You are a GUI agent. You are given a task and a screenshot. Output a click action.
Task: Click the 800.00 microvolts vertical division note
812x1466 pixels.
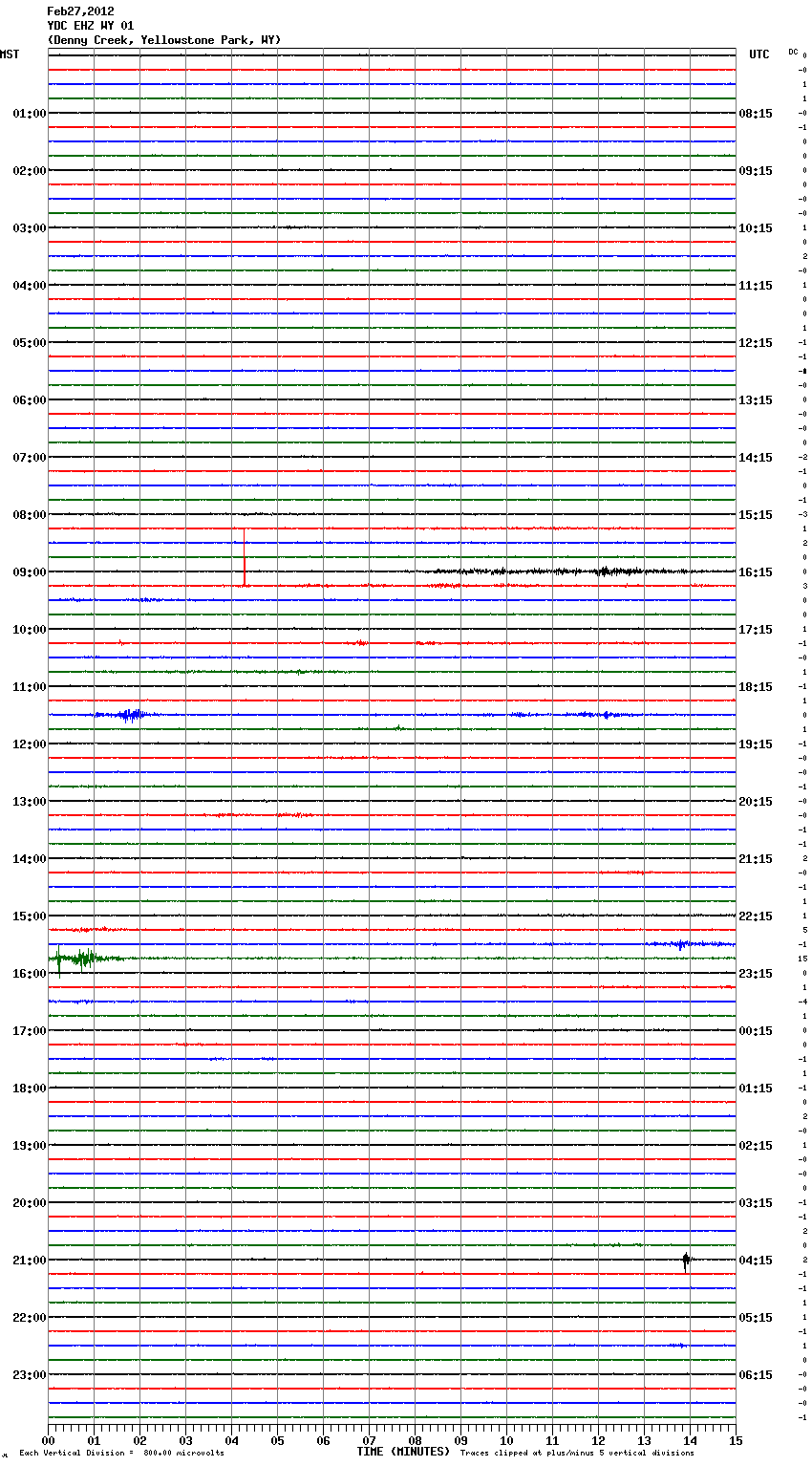[122, 1454]
